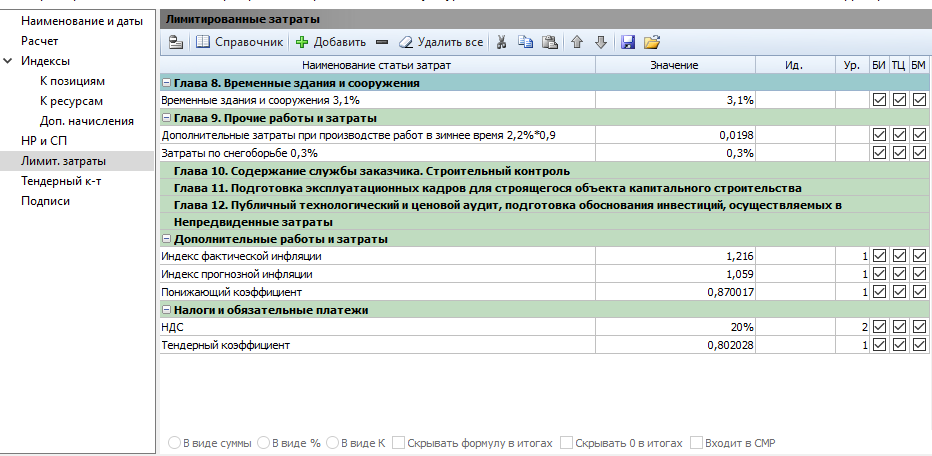Select К ресурсам under Индексы
The image size is (932, 456).
(71, 101)
